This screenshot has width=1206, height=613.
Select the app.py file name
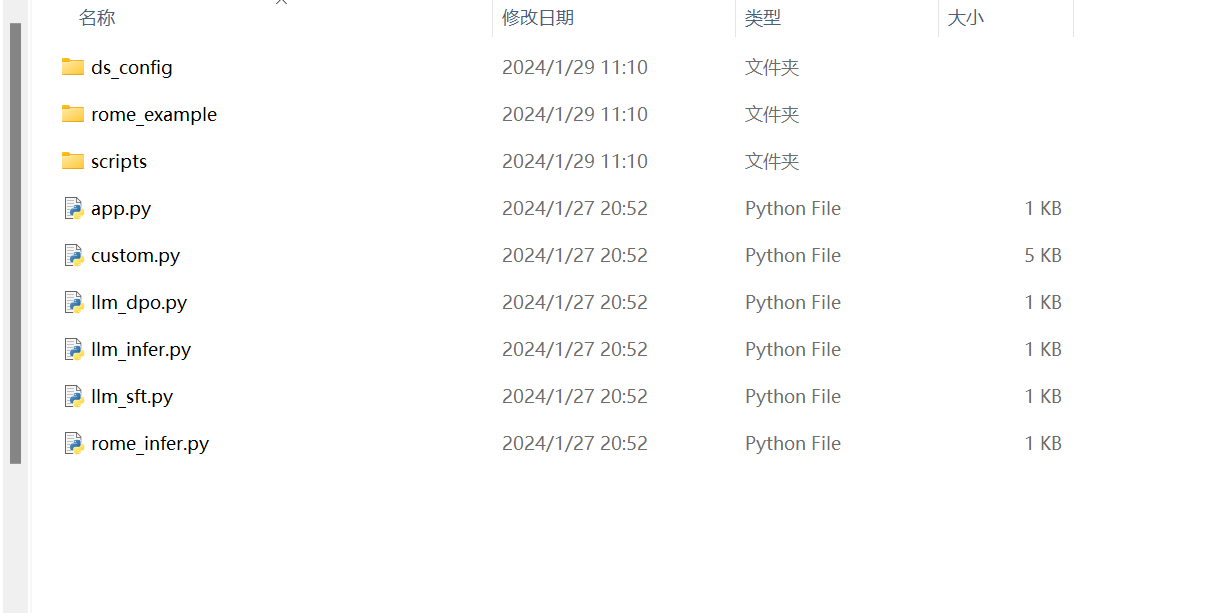tap(120, 208)
